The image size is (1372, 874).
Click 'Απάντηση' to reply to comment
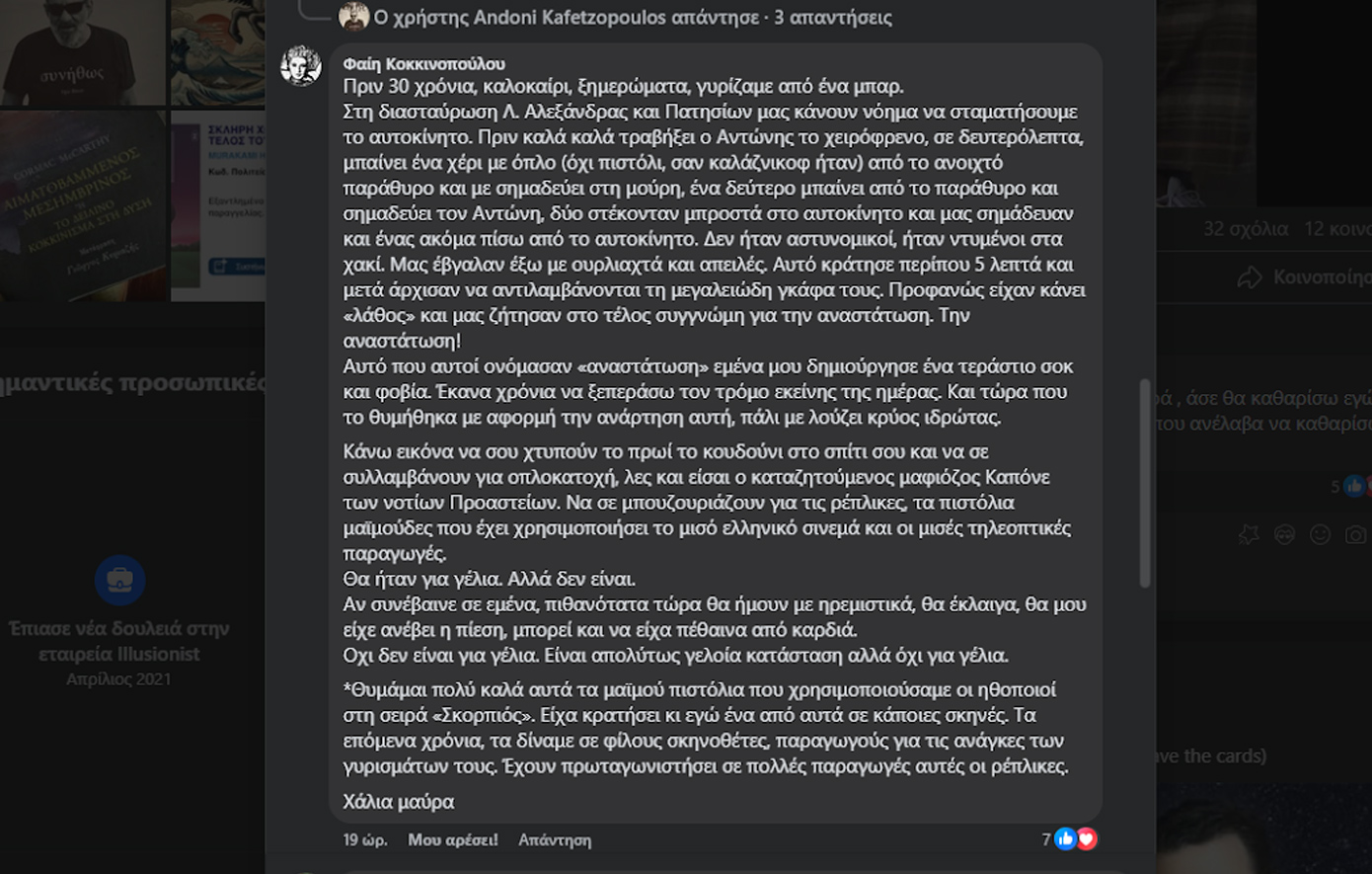click(x=555, y=839)
